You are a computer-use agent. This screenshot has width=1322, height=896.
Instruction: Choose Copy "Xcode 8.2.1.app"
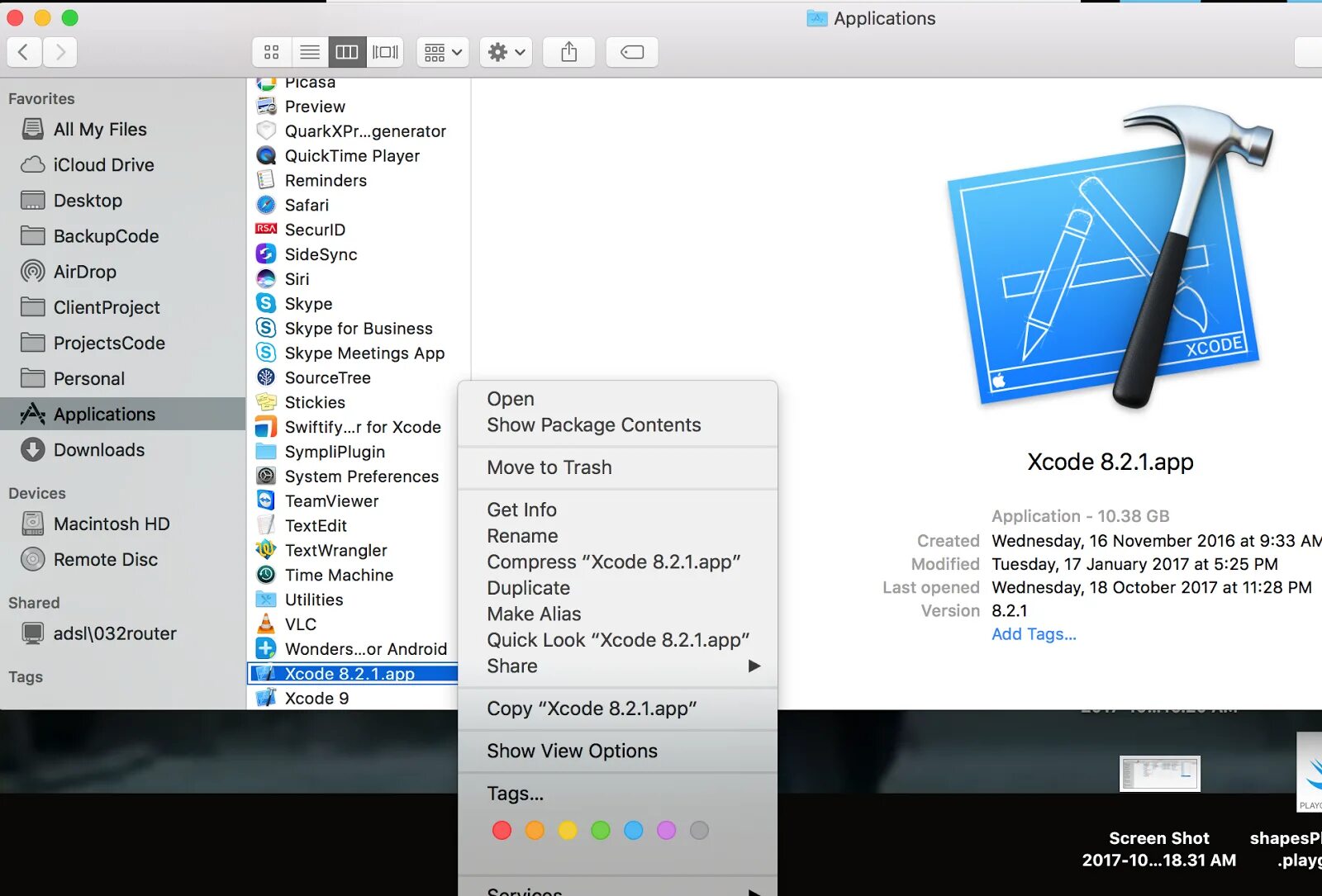(617, 709)
